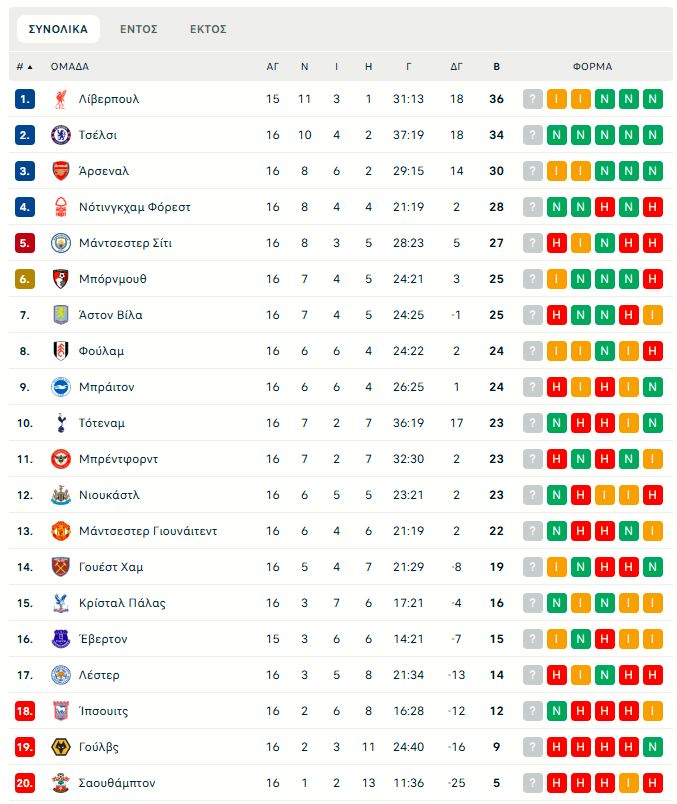Screen dimensions: 677x804
Task: Click the red position 18 badge
Action: pos(25,711)
